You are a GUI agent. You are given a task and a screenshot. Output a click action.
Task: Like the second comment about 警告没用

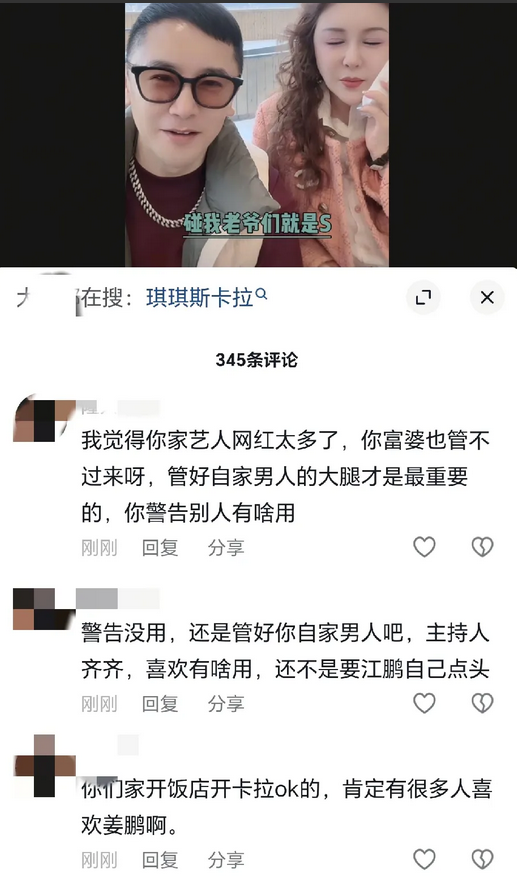(424, 703)
